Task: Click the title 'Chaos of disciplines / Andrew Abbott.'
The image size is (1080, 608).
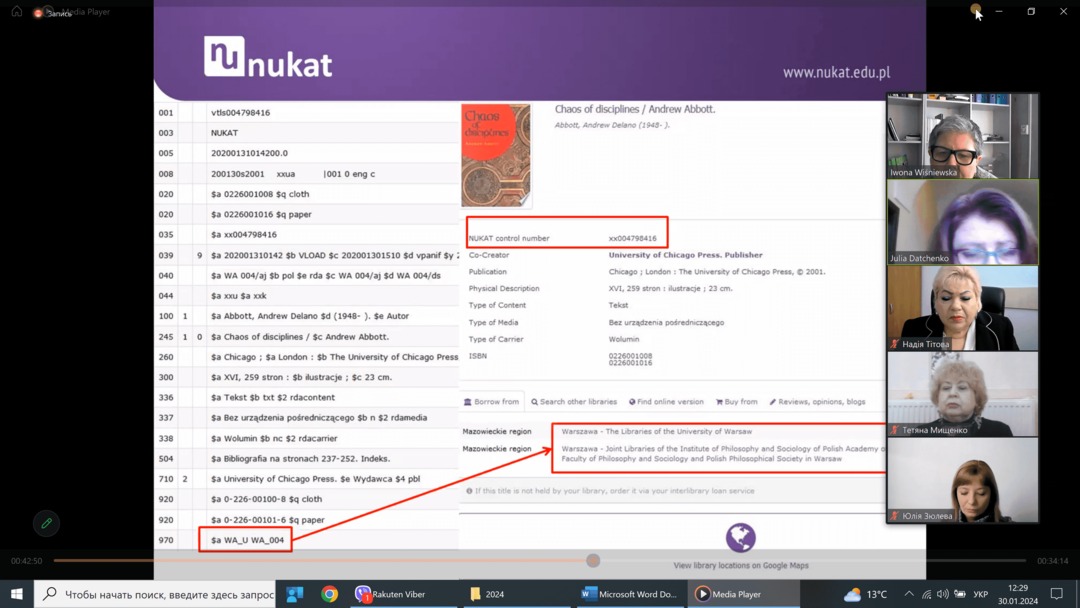Action: click(635, 109)
